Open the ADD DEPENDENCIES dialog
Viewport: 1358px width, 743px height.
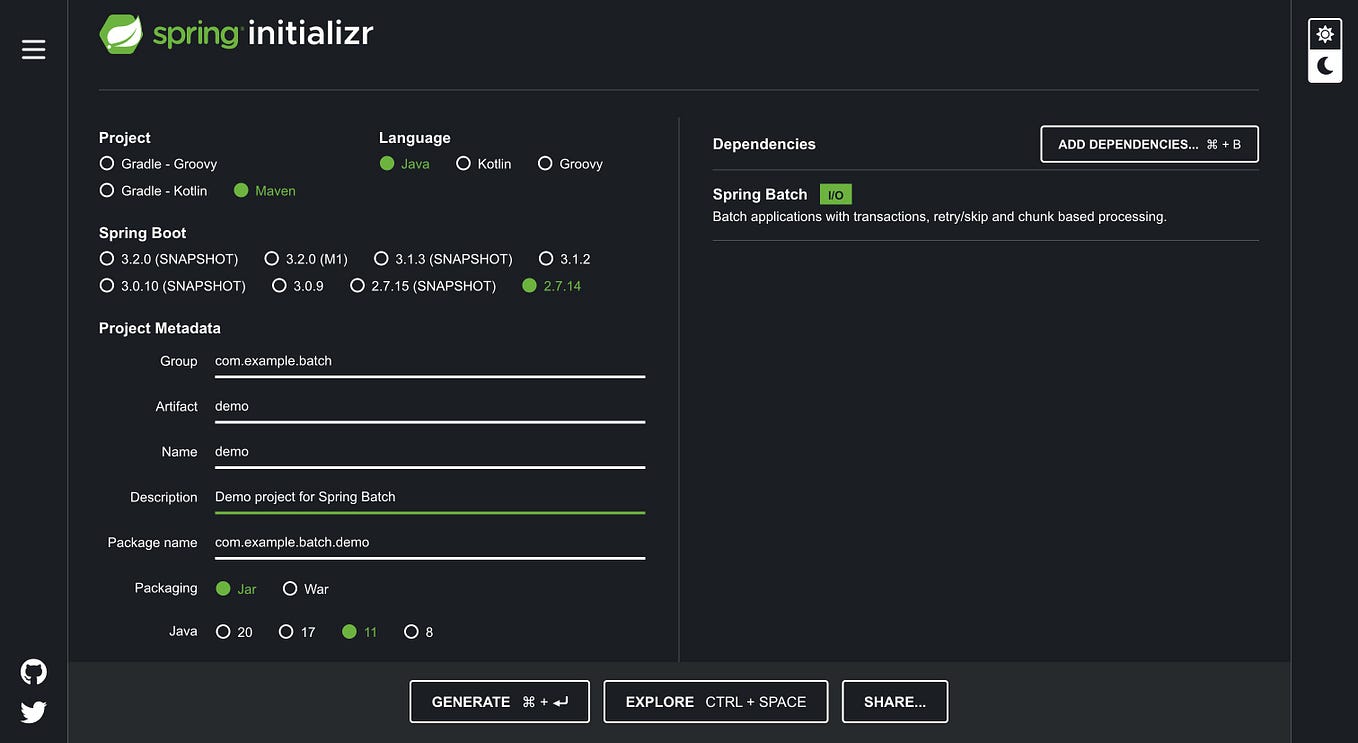click(x=1148, y=144)
